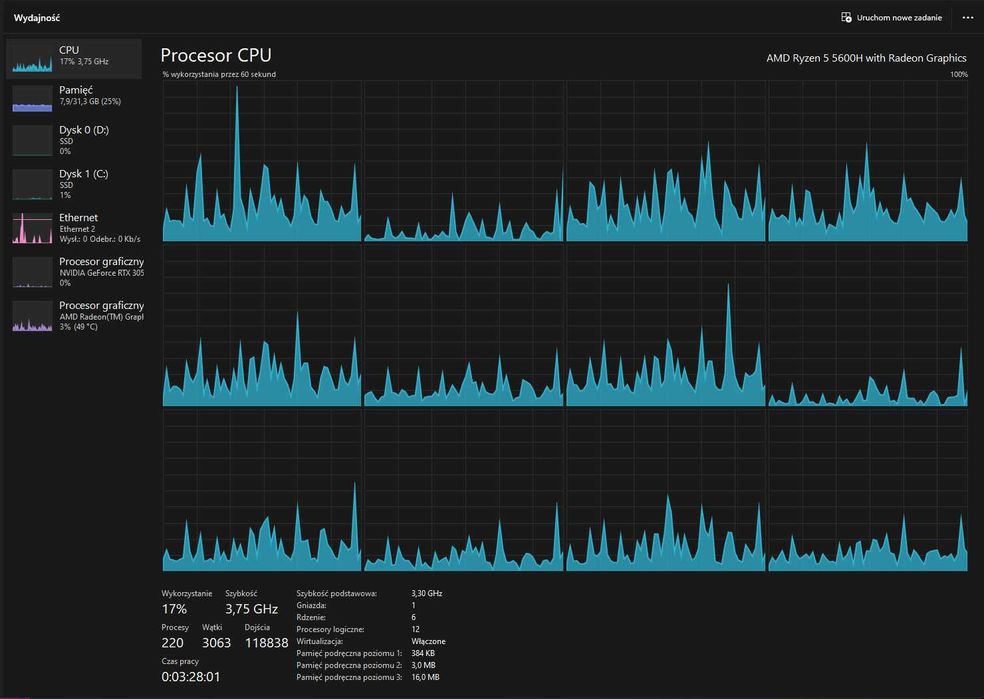Open the three-dot more options menu
This screenshot has height=699, width=984.
[x=968, y=18]
